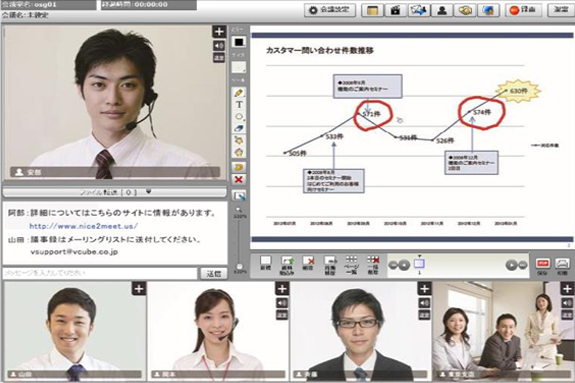Click the red X clear-drawing icon
This screenshot has width=575, height=383.
pyautogui.click(x=239, y=179)
